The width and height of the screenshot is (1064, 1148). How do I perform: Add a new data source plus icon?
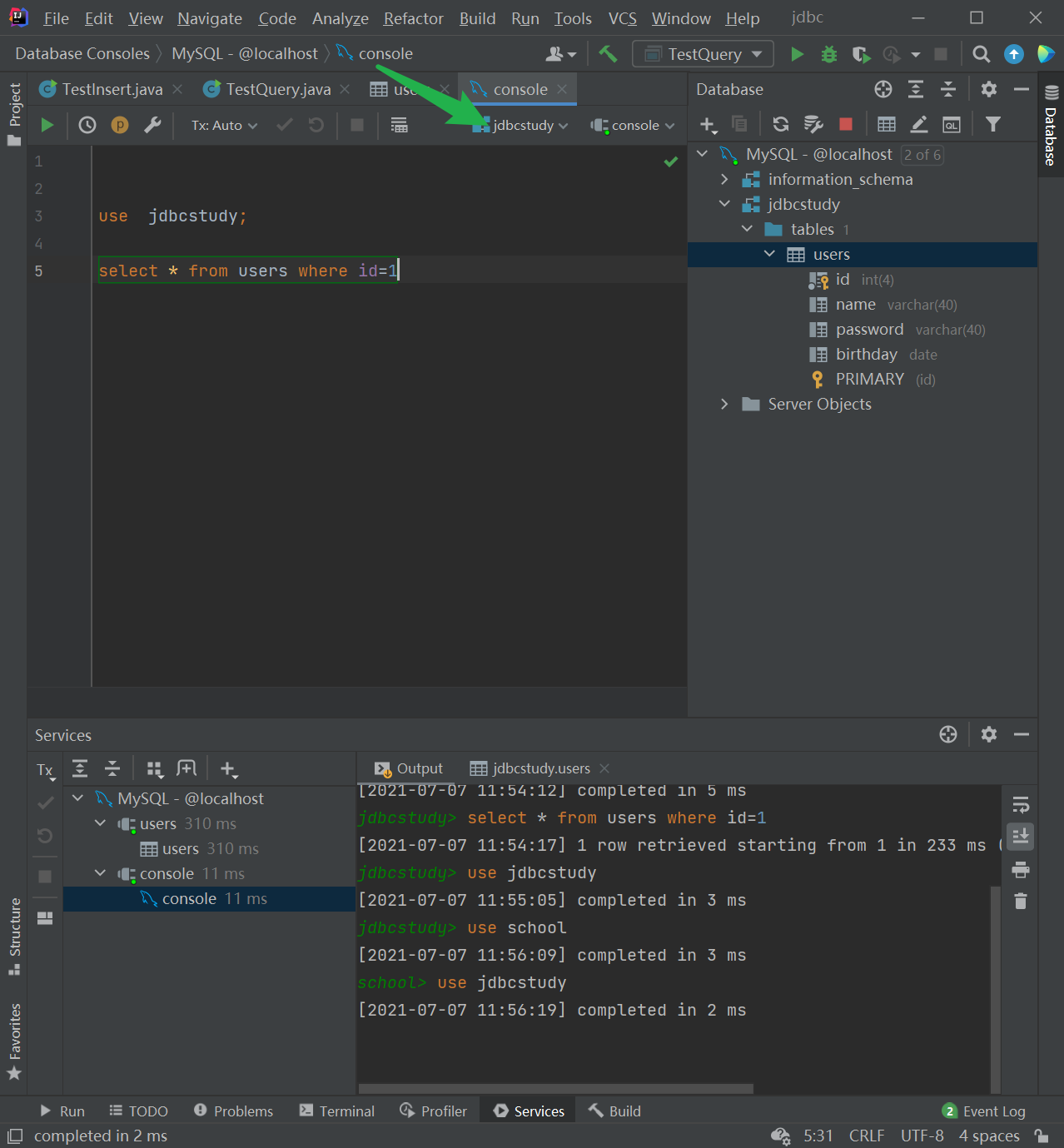coord(709,125)
